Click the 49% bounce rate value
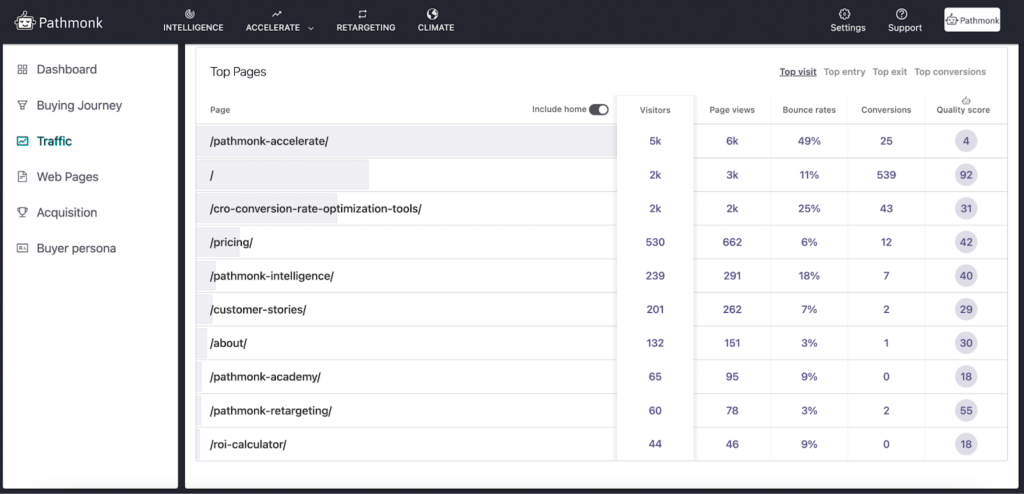This screenshot has height=494, width=1024. (x=809, y=141)
